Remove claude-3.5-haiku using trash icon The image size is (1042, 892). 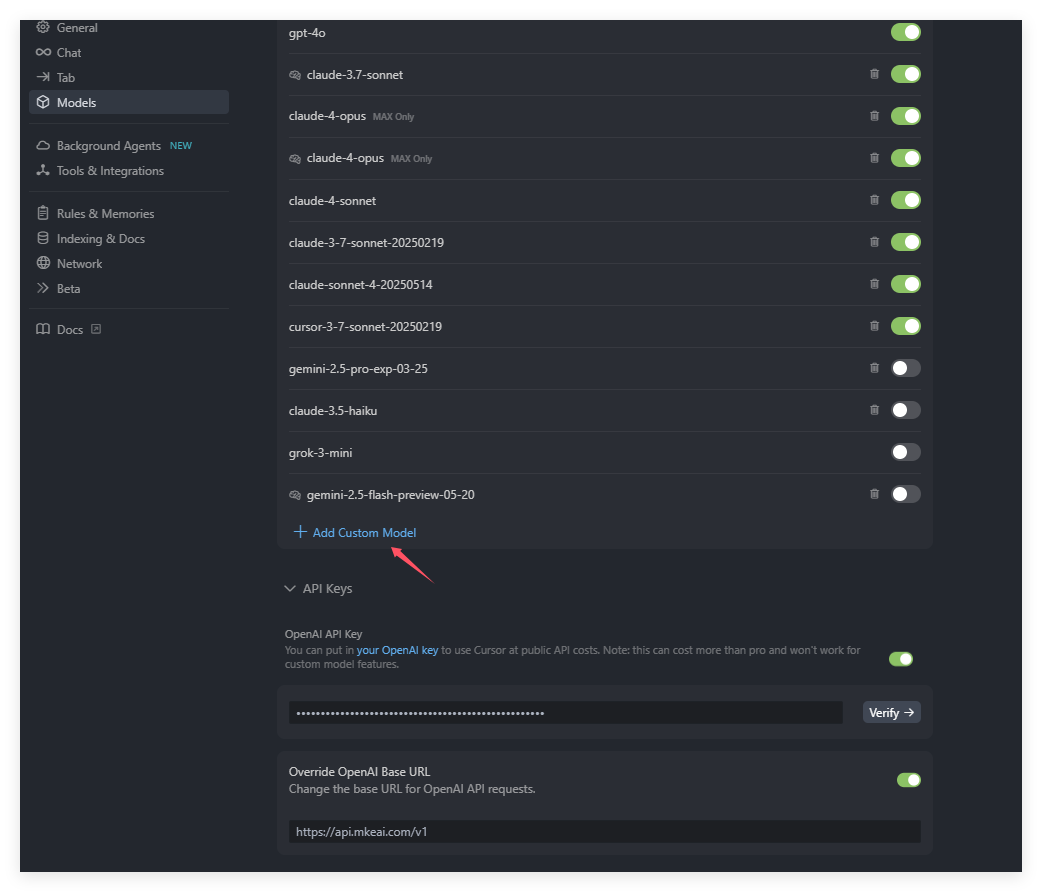[x=875, y=410]
